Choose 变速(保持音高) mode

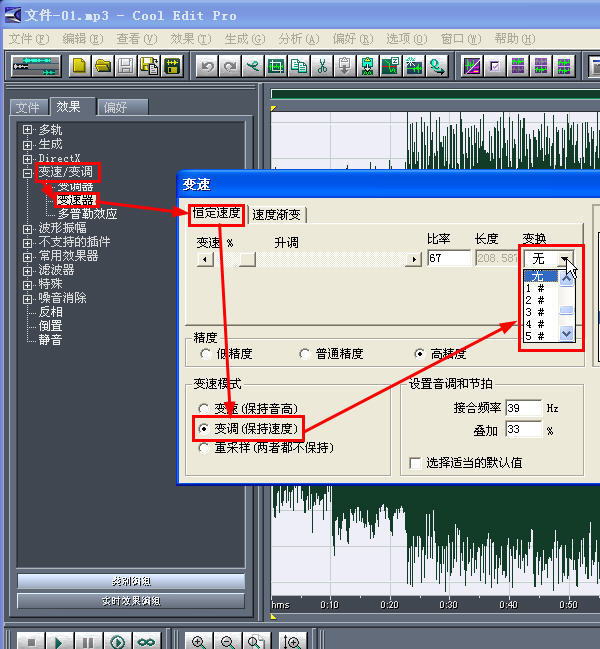point(203,409)
